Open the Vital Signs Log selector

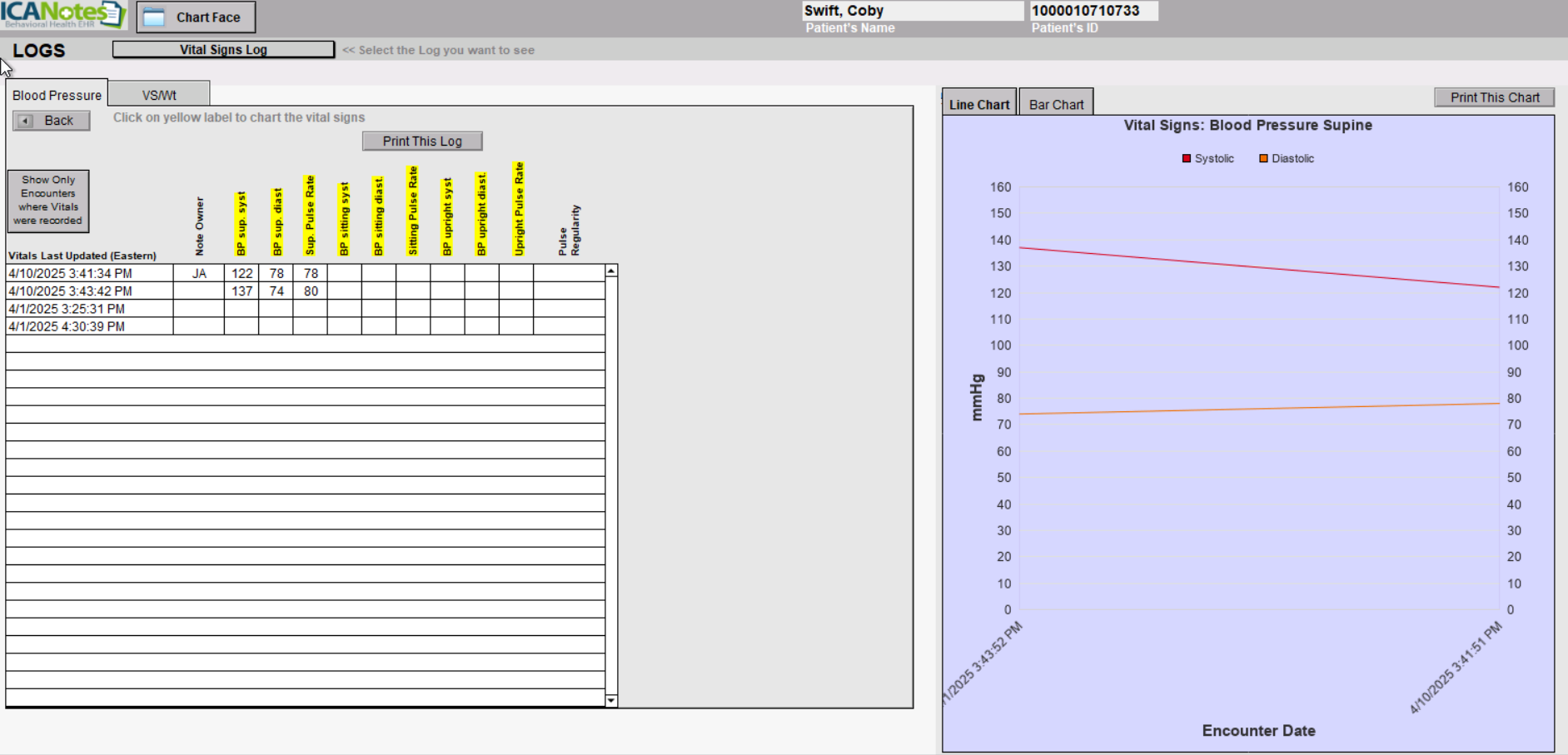pos(223,50)
